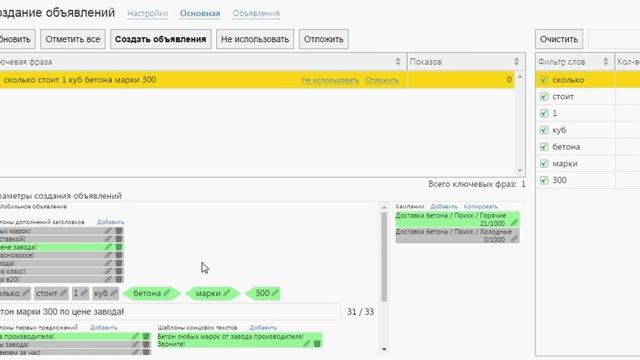
Task: Edit the header template ending 'в20!'
Action: click(x=108, y=279)
